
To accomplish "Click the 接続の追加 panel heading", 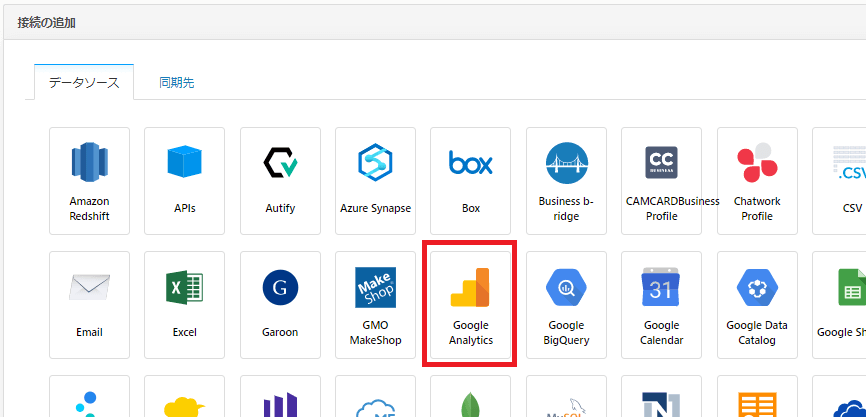I will (46, 23).
